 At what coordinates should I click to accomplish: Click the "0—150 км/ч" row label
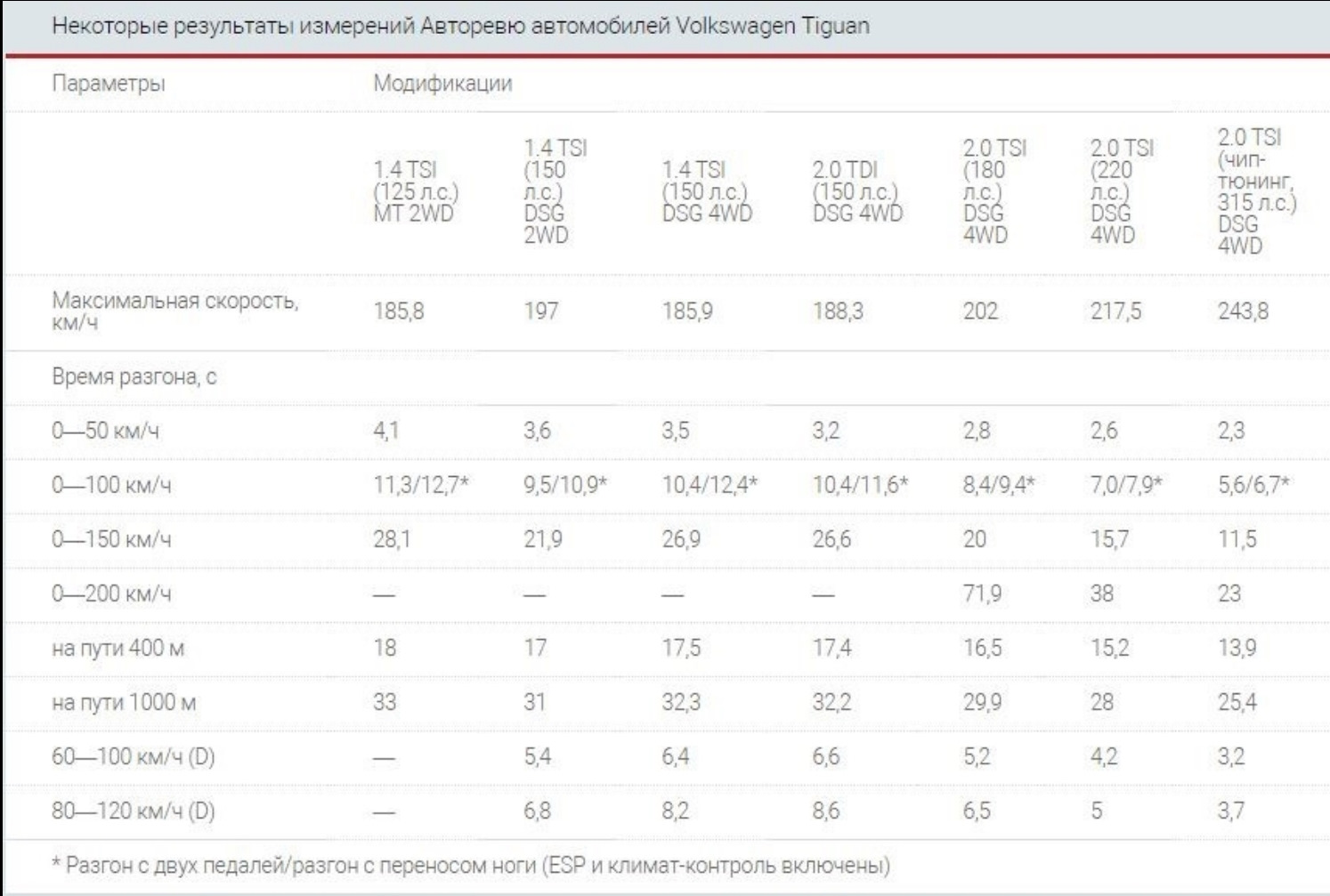pos(110,540)
